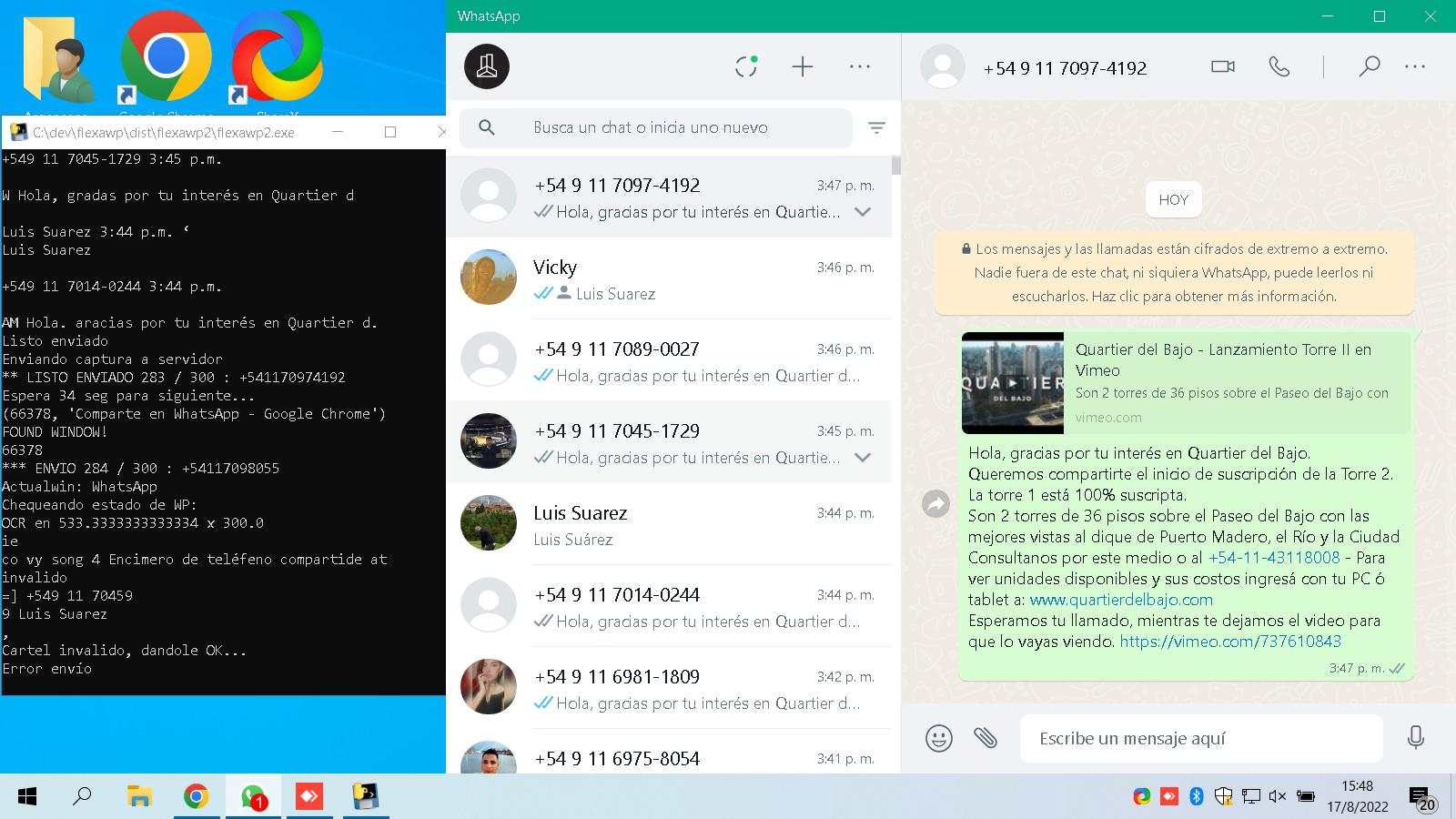Open chat +54 9 11 7014-0244

pos(669,606)
